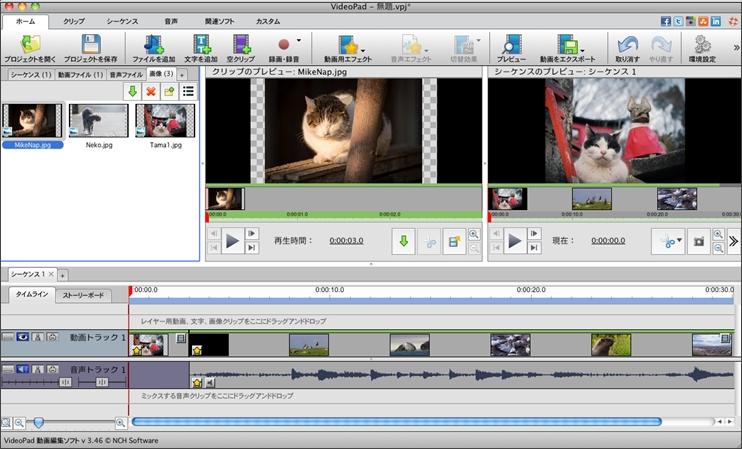Play the sequence preview
This screenshot has width=742, height=449.
click(514, 241)
